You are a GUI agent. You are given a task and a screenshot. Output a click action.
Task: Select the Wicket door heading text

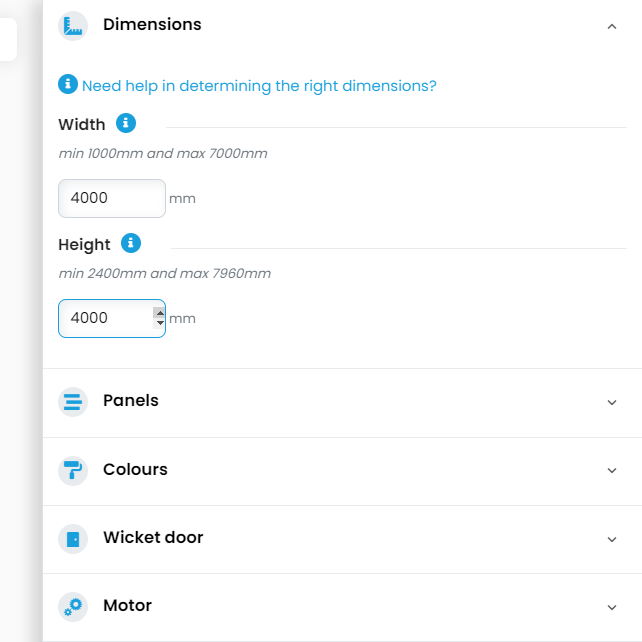(x=153, y=538)
